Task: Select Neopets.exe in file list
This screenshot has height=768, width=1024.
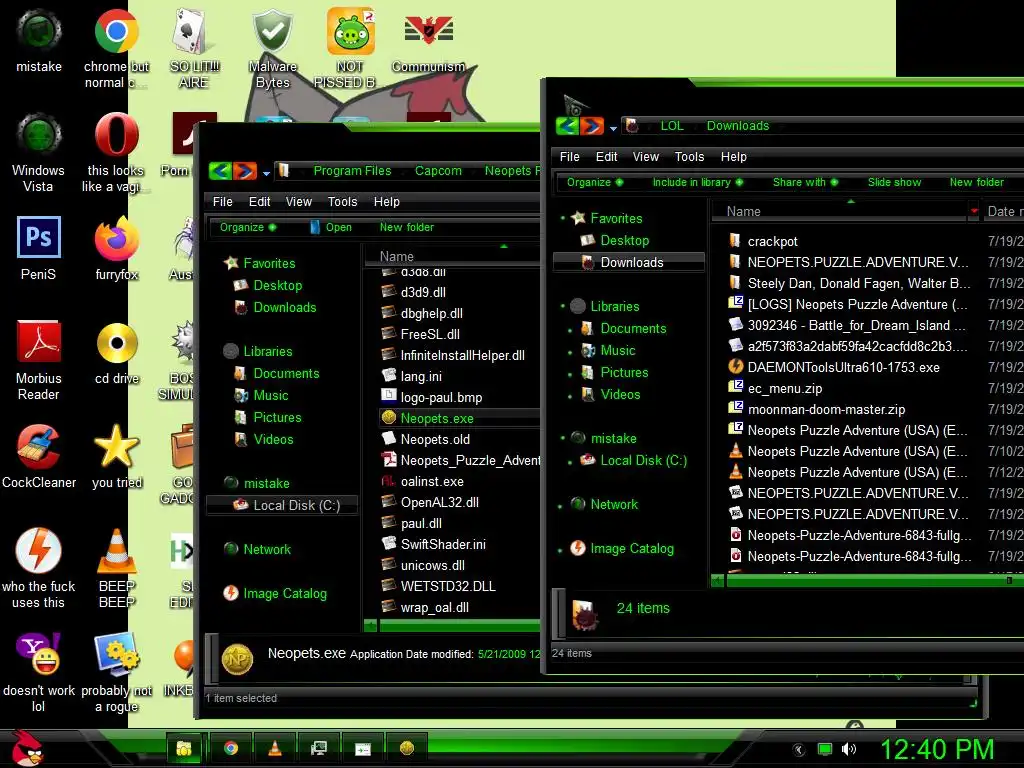Action: (460, 418)
